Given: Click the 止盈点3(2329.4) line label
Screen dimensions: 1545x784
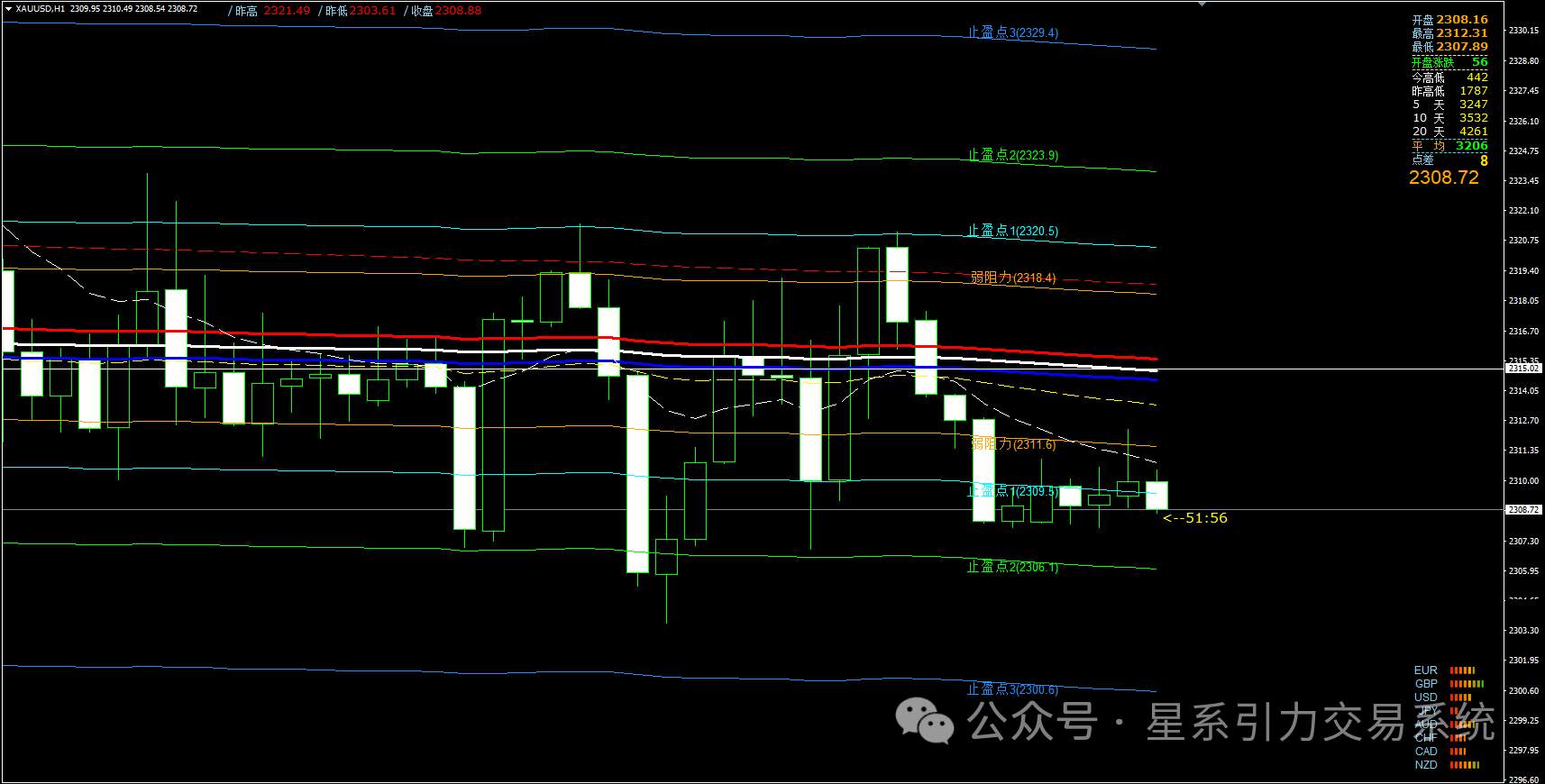Looking at the screenshot, I should point(1013,32).
